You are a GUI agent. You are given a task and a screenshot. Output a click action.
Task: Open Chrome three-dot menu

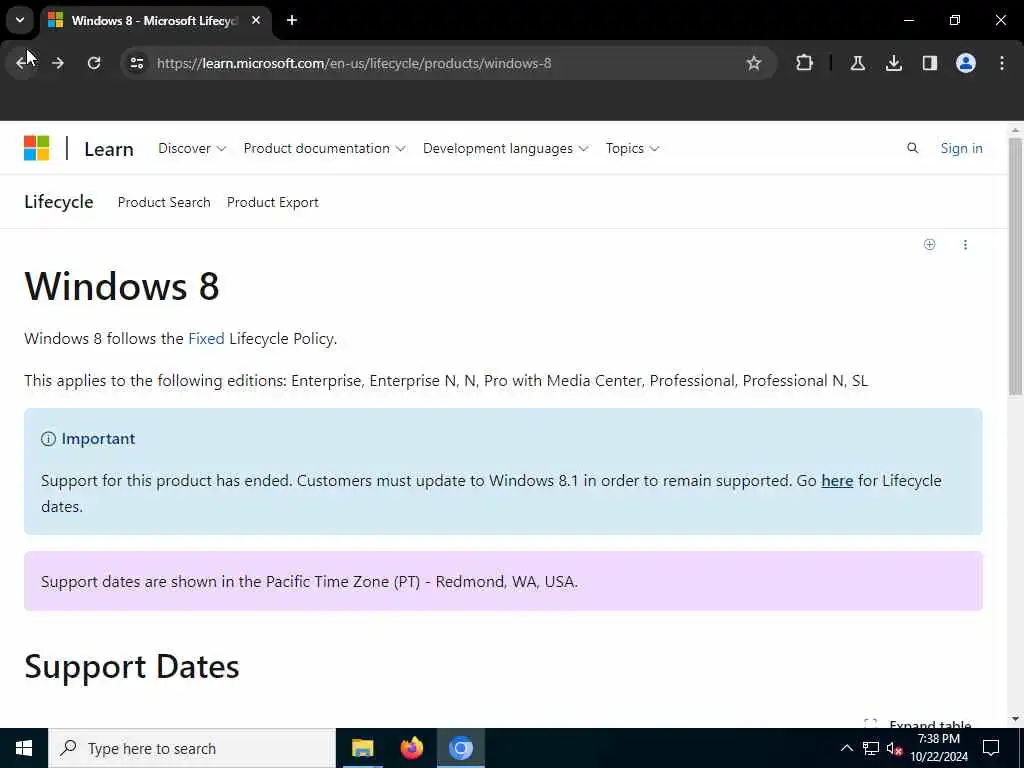pos(1002,63)
